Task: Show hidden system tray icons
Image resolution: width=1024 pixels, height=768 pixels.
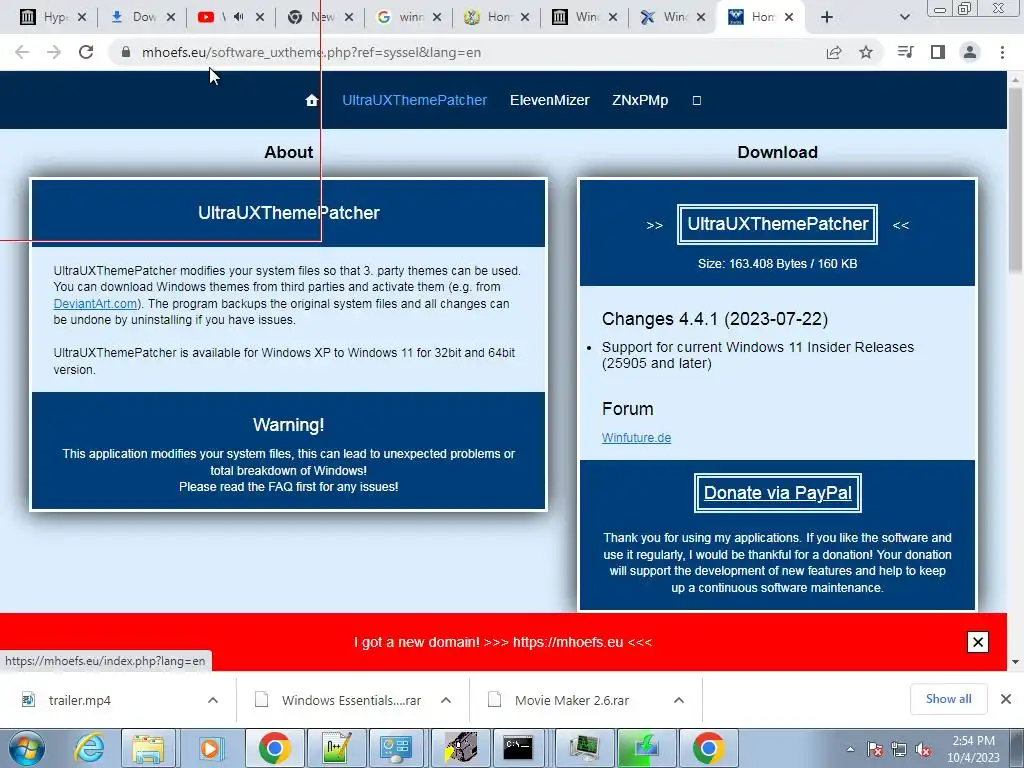Action: (850, 749)
